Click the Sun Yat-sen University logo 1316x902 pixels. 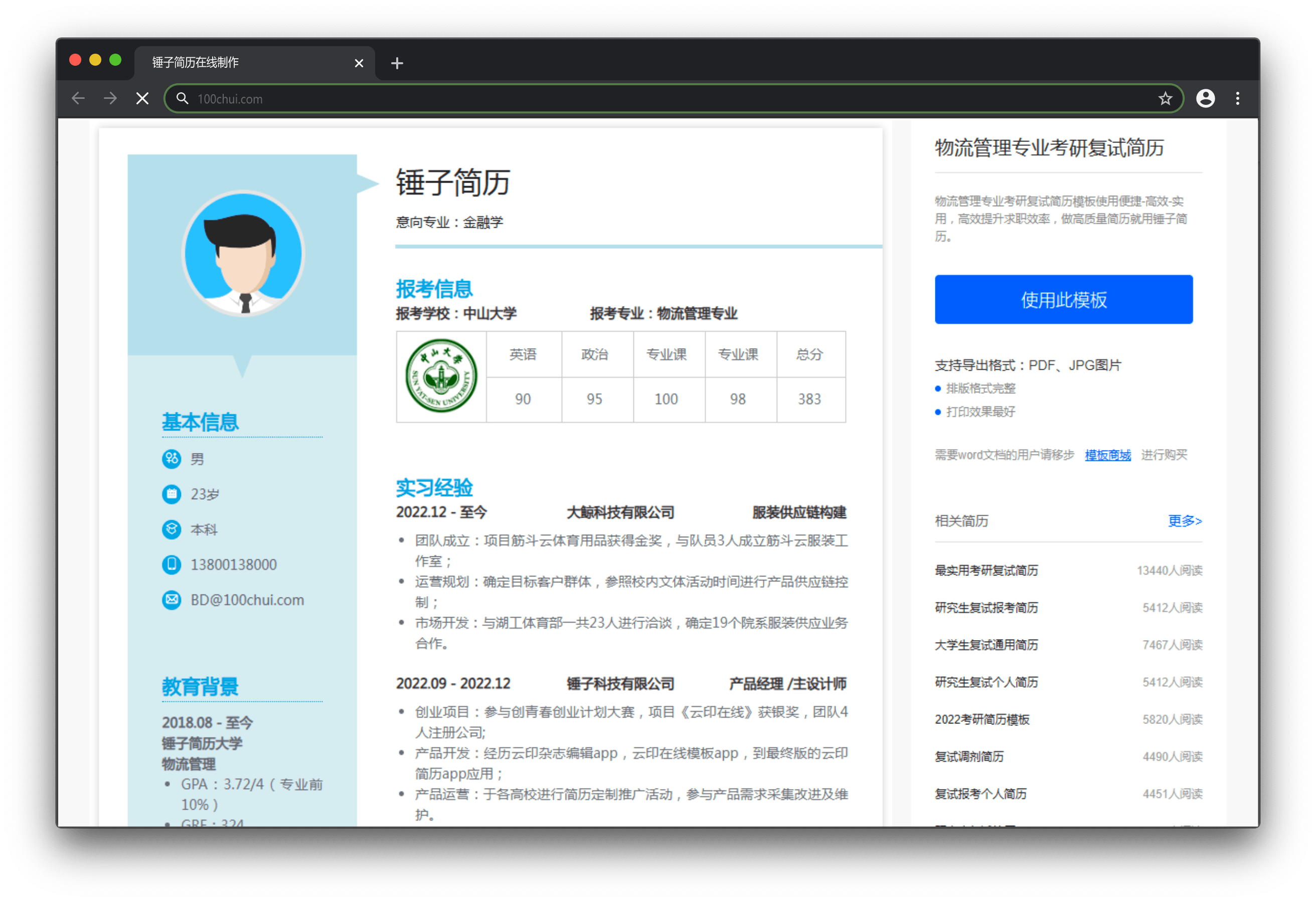point(441,376)
